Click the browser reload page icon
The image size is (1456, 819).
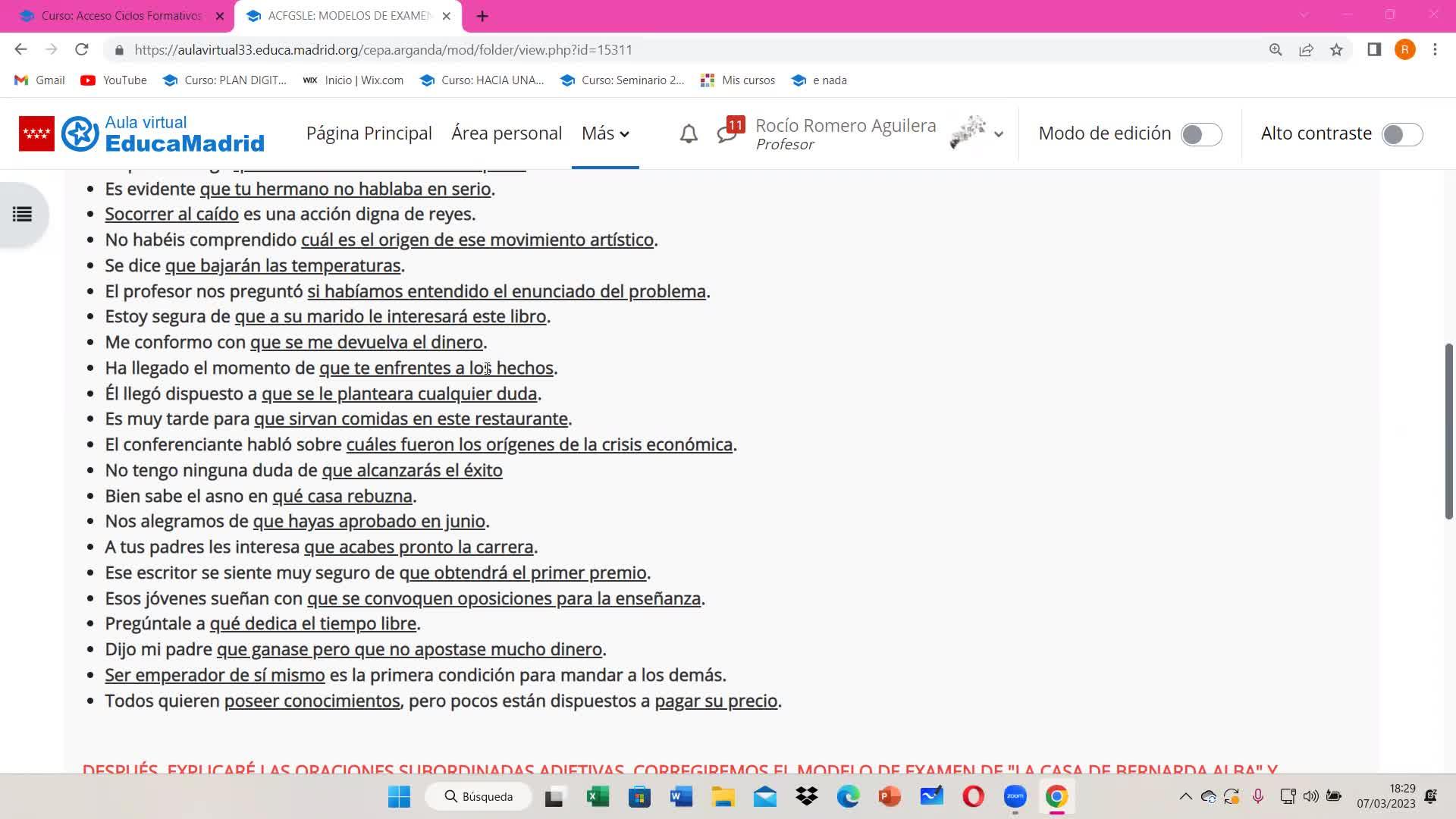(82, 50)
